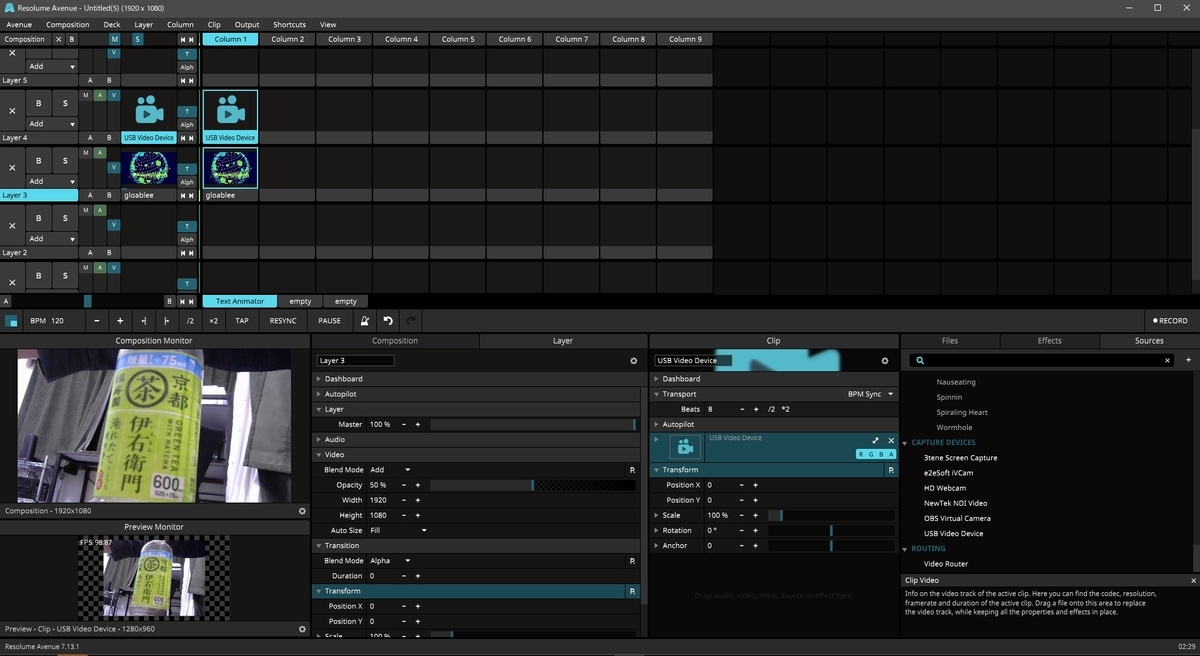Halve BPM with /2 button
Image resolution: width=1200 pixels, height=656 pixels.
(x=190, y=321)
